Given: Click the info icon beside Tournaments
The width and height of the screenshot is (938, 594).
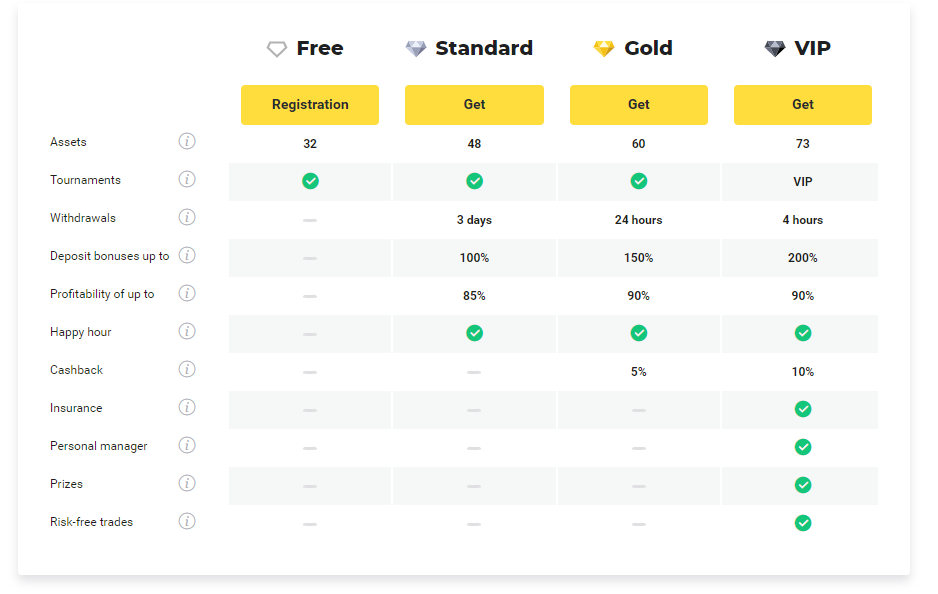Looking at the screenshot, I should [187, 179].
